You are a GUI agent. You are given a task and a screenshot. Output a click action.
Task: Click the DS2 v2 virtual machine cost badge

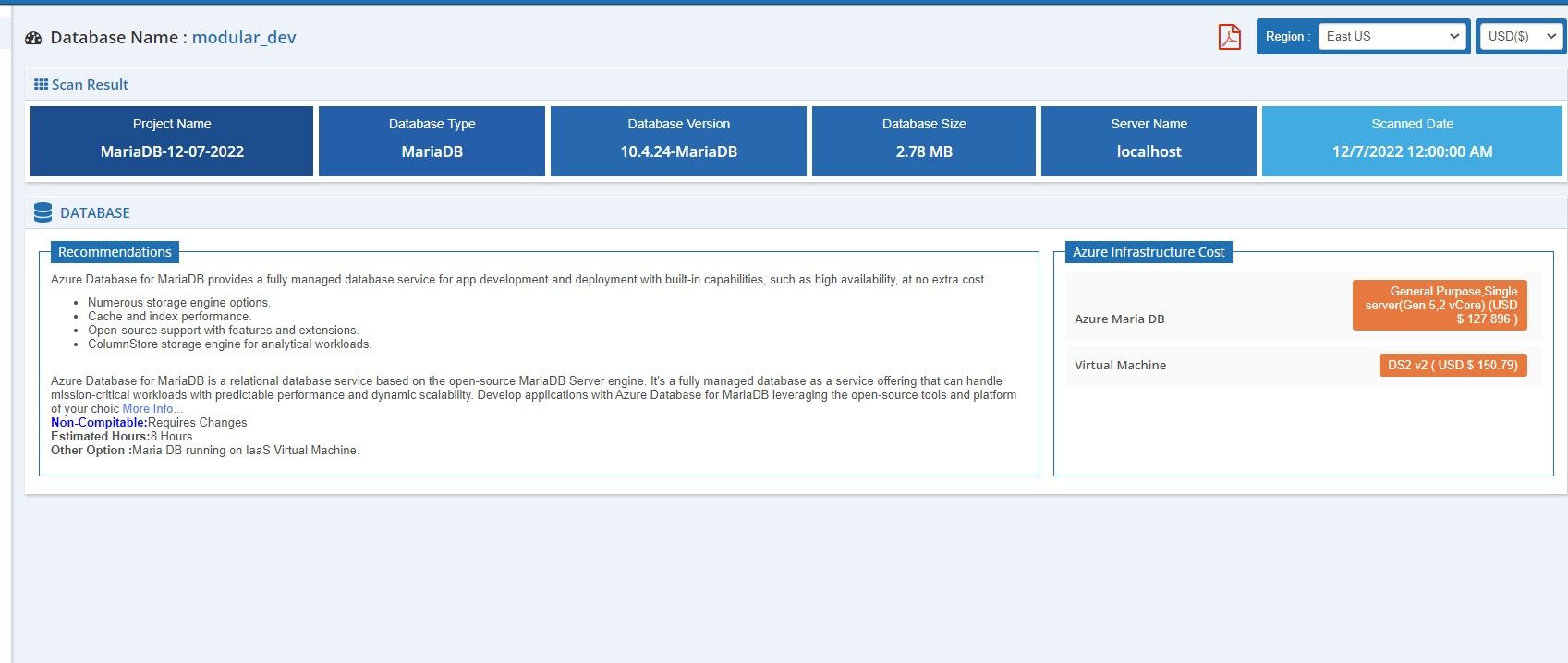[x=1453, y=365]
